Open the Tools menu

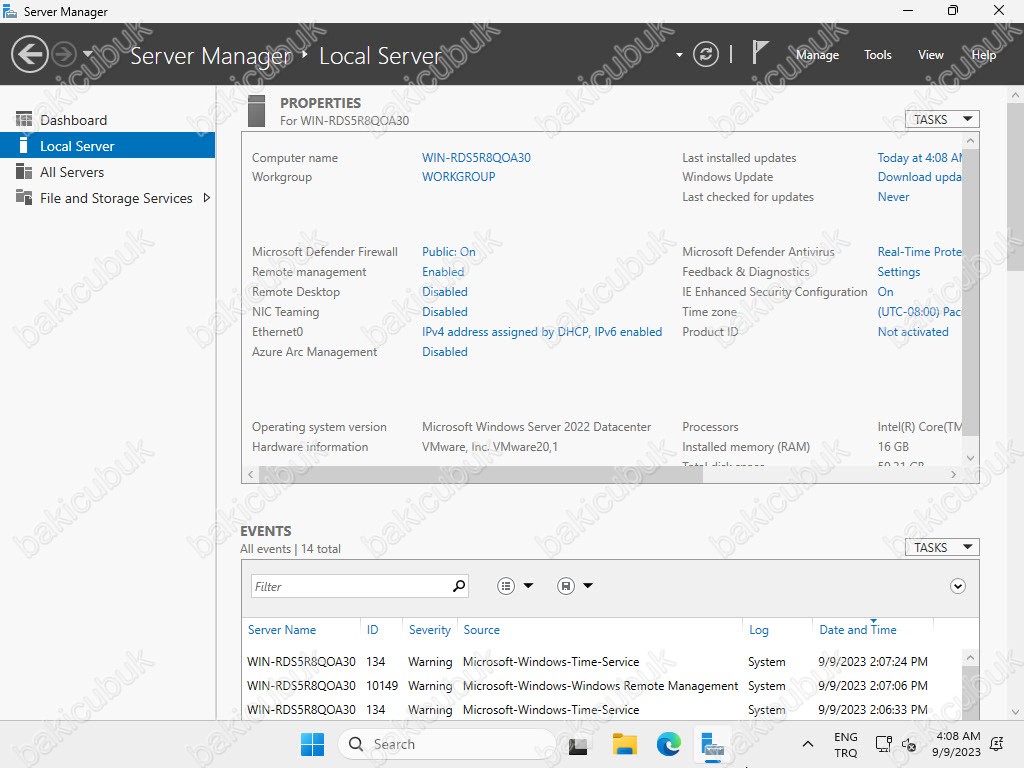[877, 55]
